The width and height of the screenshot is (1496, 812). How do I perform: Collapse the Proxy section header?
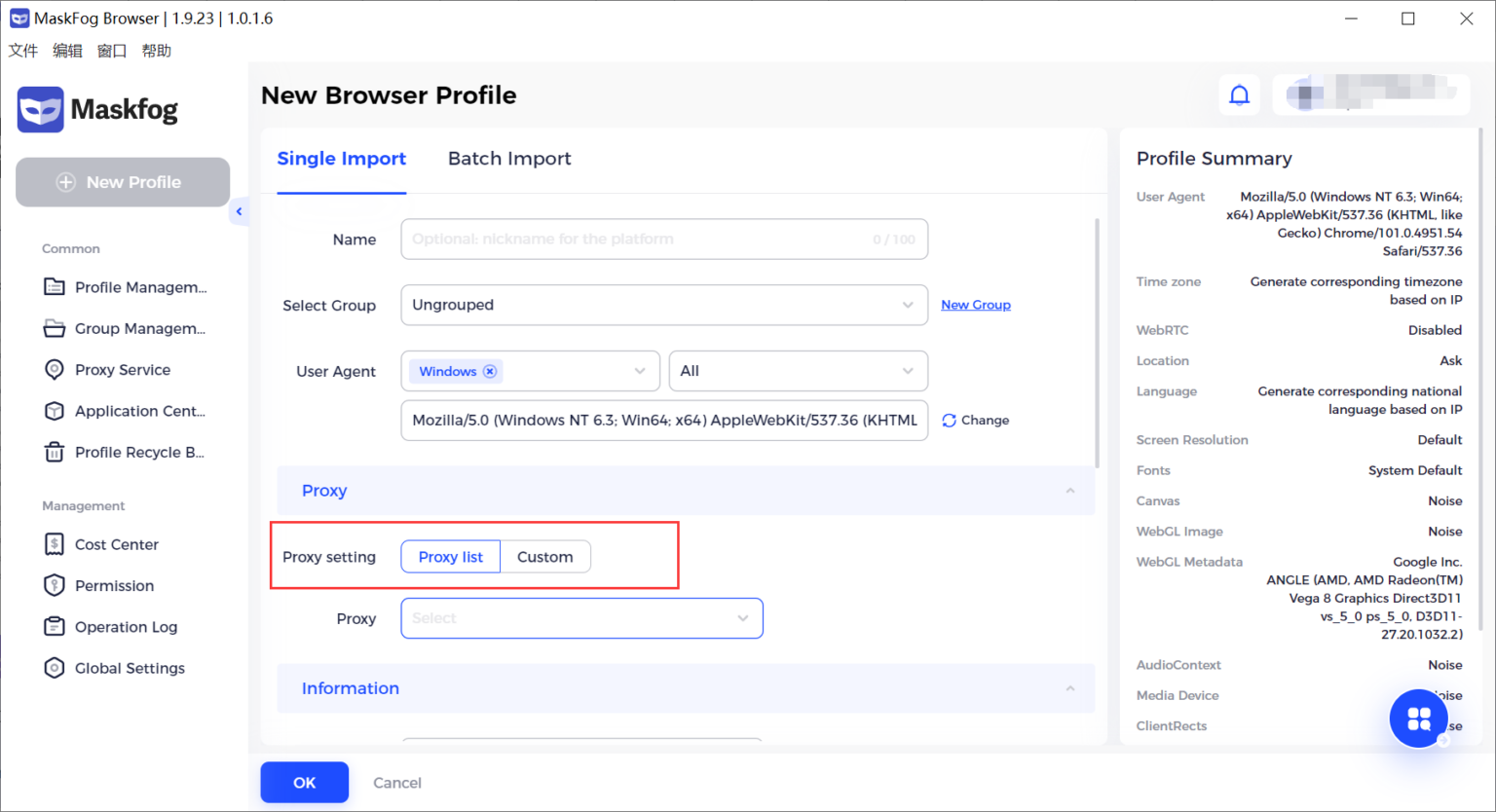point(686,491)
